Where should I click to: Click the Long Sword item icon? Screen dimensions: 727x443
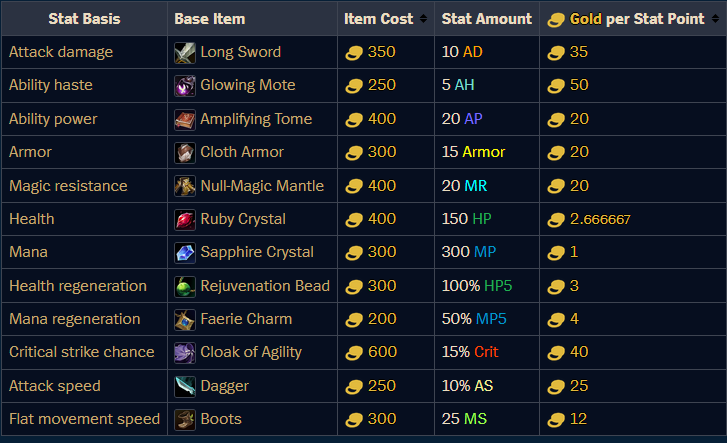(185, 52)
